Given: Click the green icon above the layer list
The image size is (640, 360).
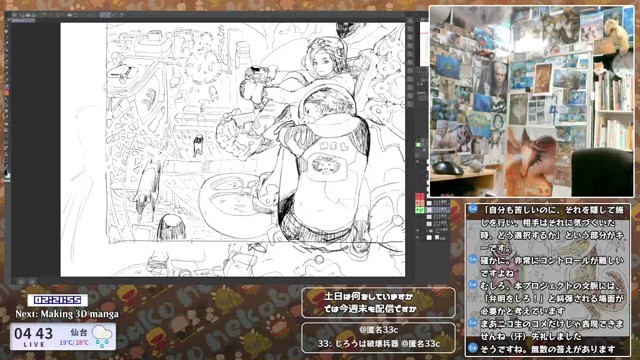Looking at the screenshot, I should [x=418, y=144].
